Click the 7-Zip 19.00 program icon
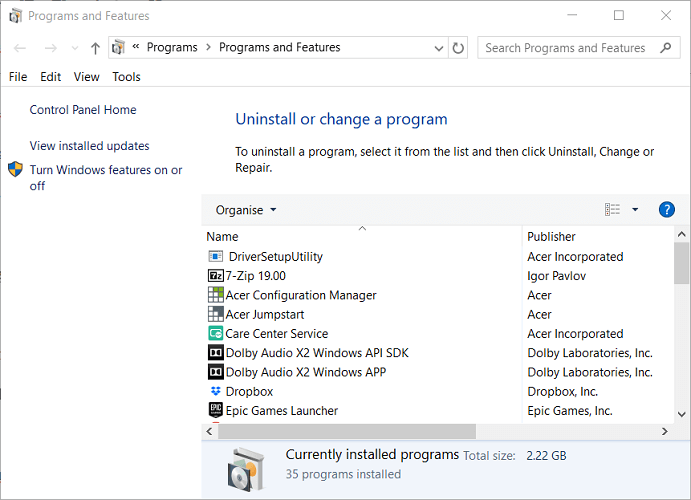691x500 pixels. [x=215, y=276]
